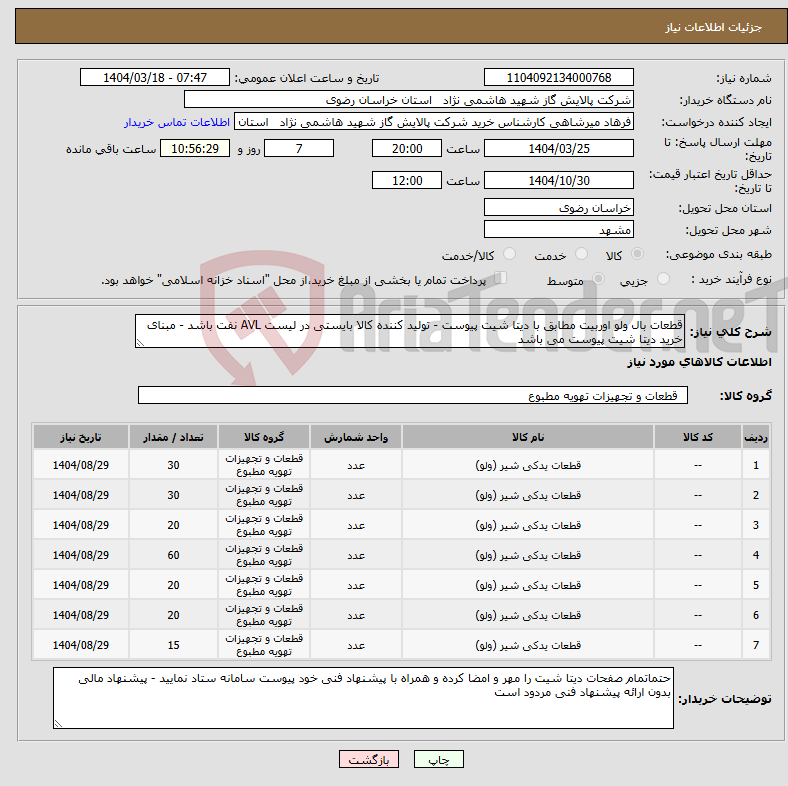This screenshot has width=788, height=786.
Task: Click the delivery city field مشهد
Action: point(558,229)
